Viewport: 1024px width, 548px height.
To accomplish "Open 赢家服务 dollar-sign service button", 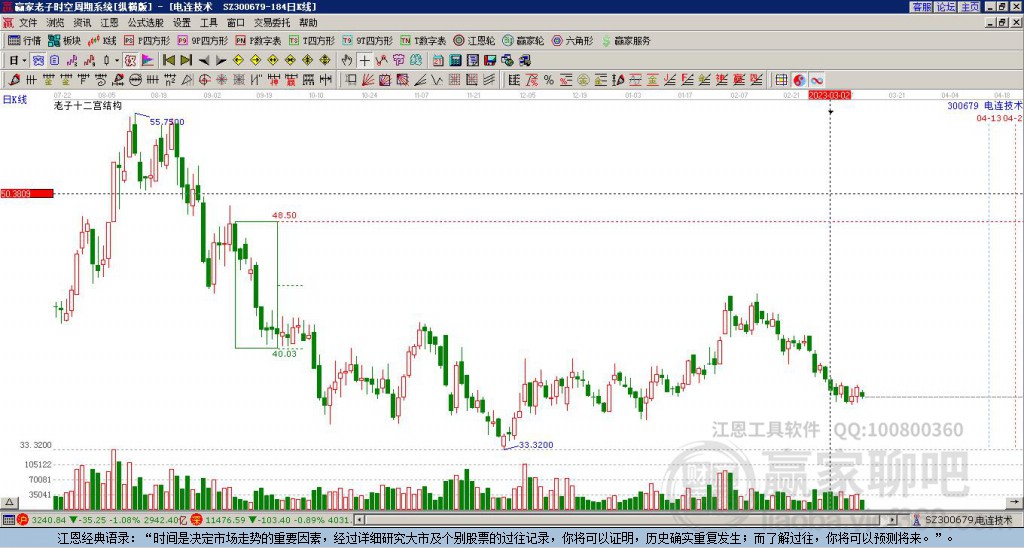I will [x=626, y=40].
